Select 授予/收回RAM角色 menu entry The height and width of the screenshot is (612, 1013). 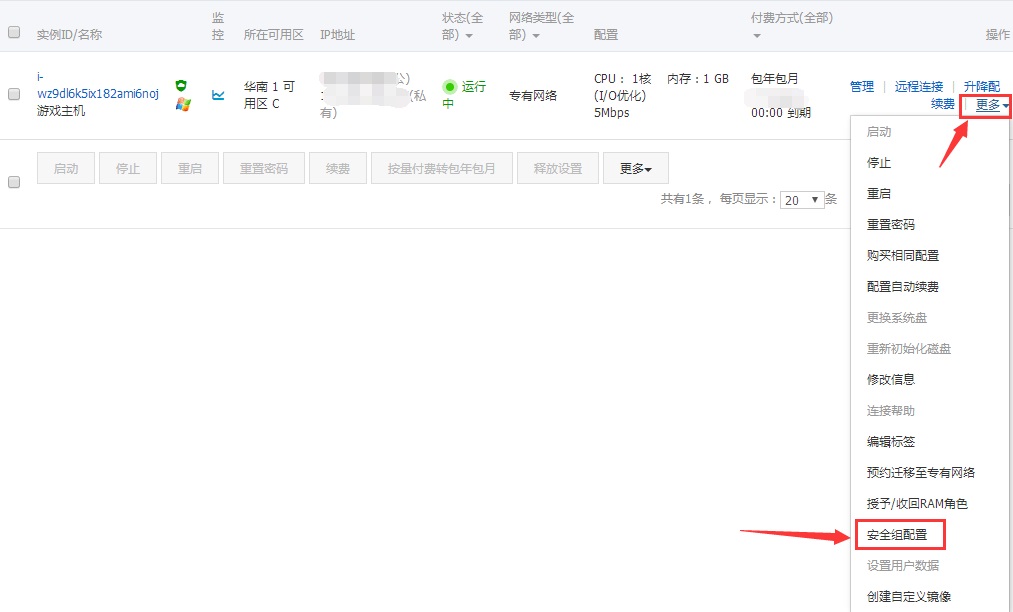click(917, 504)
